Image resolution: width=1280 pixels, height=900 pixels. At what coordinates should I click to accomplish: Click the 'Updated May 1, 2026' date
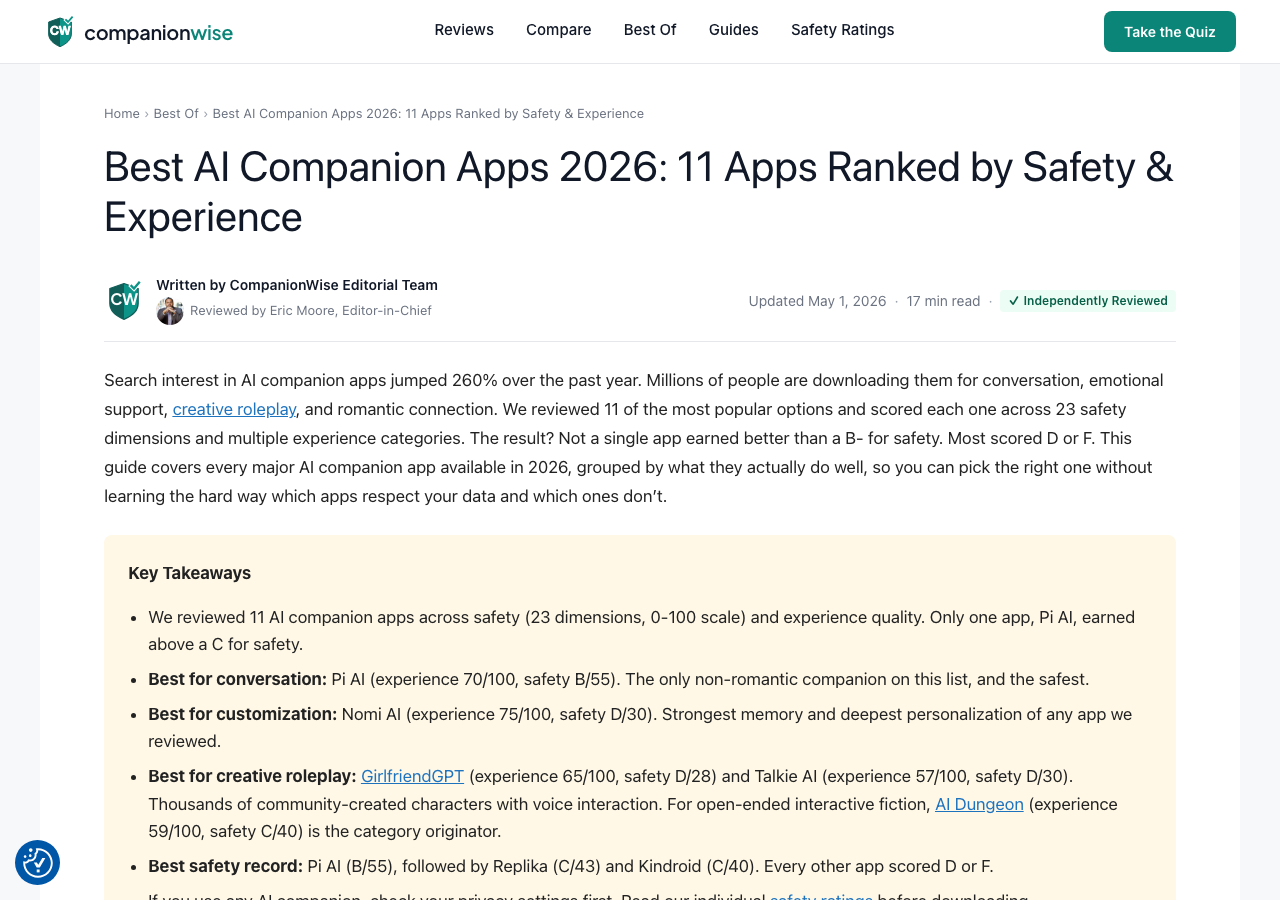[817, 301]
